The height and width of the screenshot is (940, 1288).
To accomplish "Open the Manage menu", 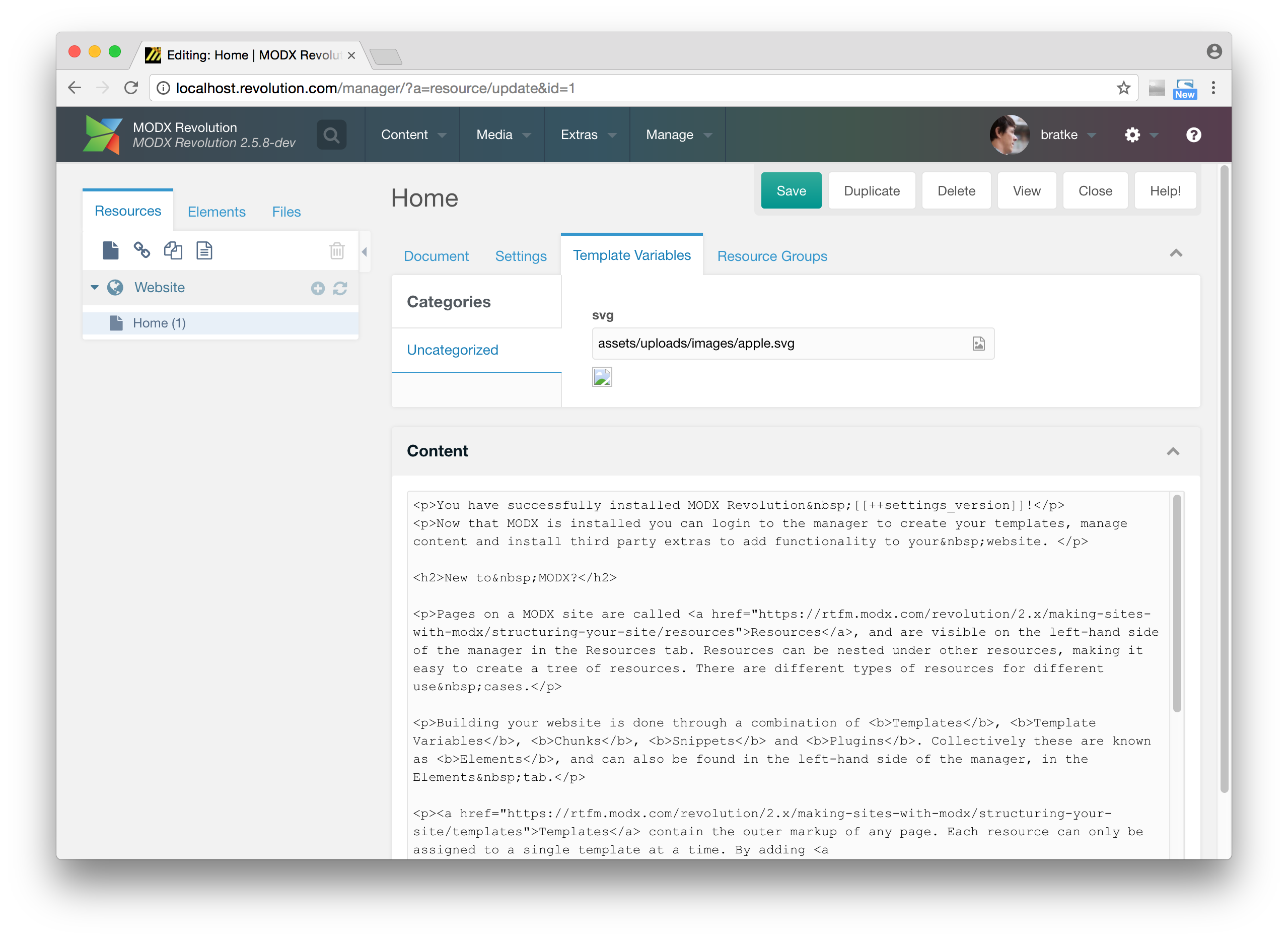I will tap(678, 135).
